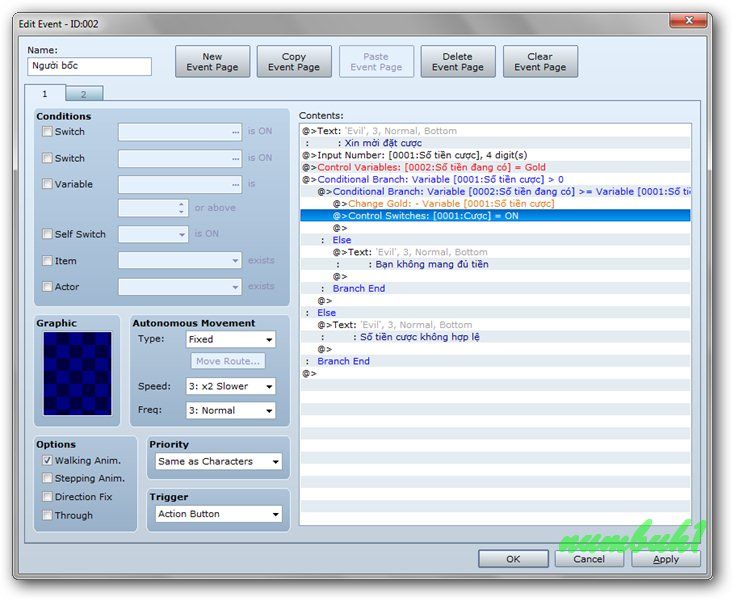Close the Edit Event dialog
This screenshot has height=600, width=733.
click(689, 20)
